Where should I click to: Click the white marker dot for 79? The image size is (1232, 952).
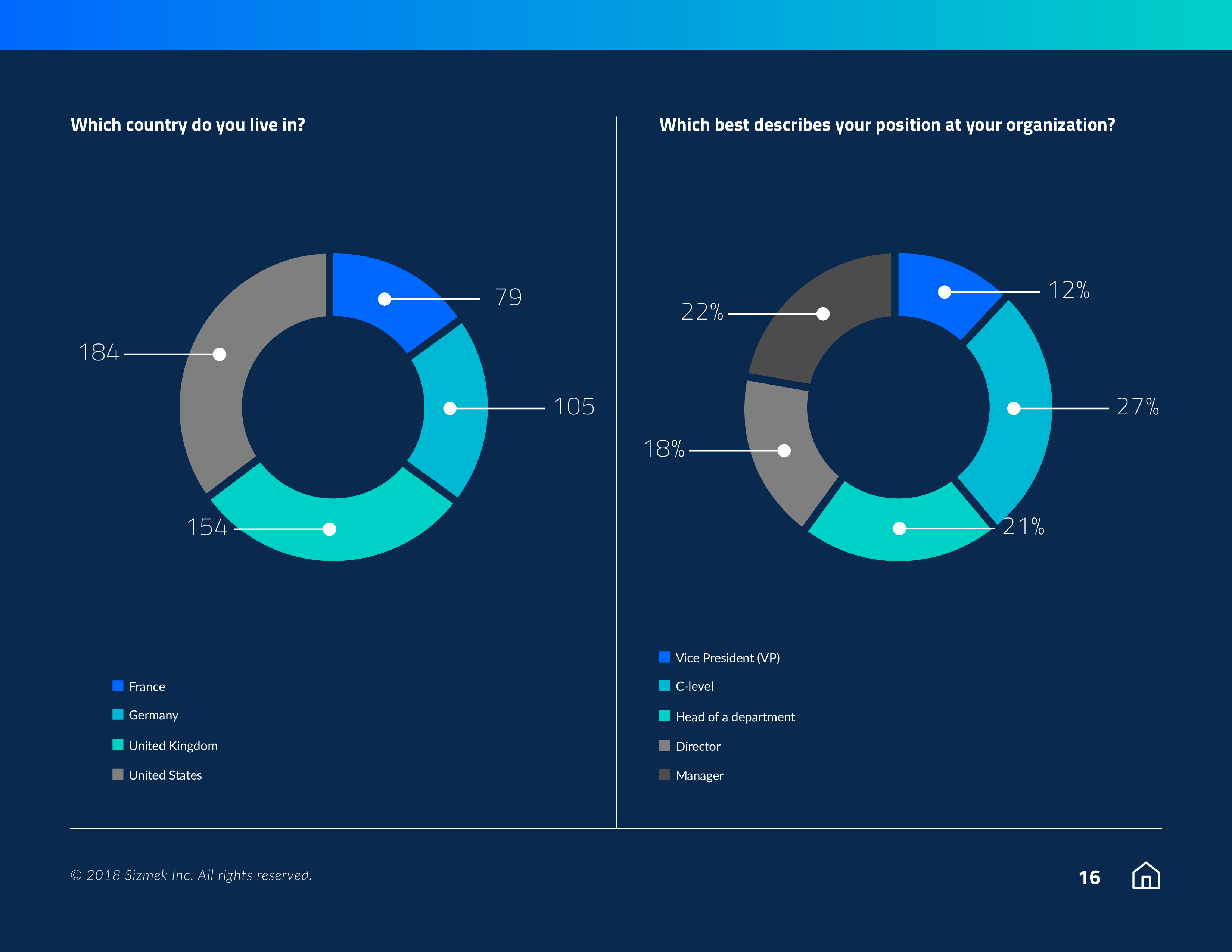385,299
